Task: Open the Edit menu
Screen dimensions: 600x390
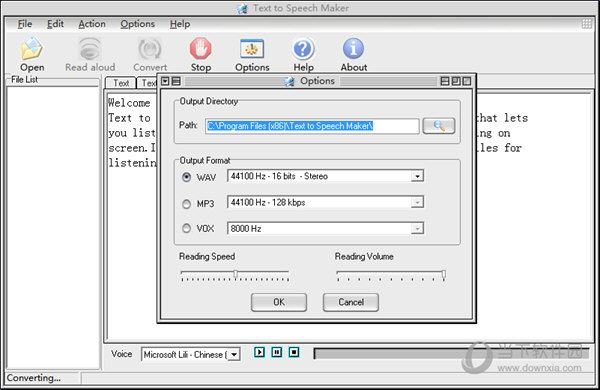Action: point(55,24)
